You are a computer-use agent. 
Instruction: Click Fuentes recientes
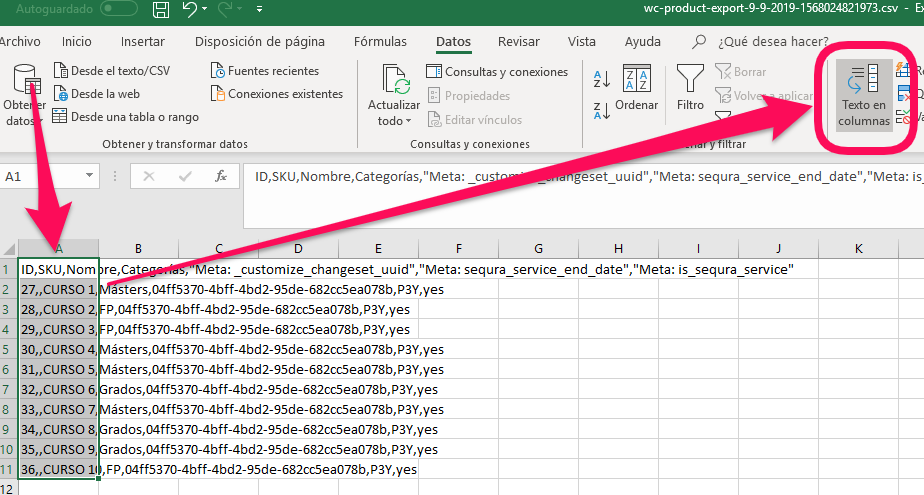click(265, 71)
